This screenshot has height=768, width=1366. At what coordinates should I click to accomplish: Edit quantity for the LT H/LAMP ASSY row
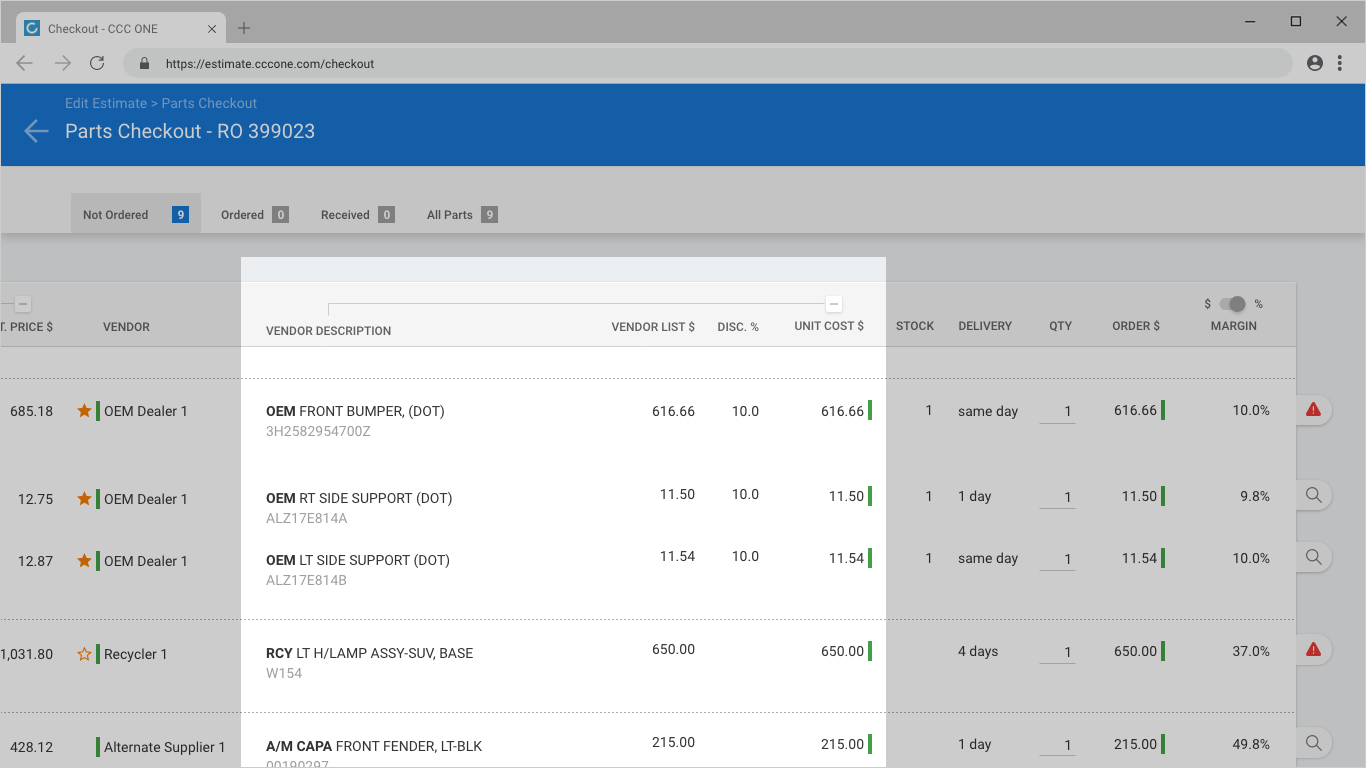[x=1057, y=652]
